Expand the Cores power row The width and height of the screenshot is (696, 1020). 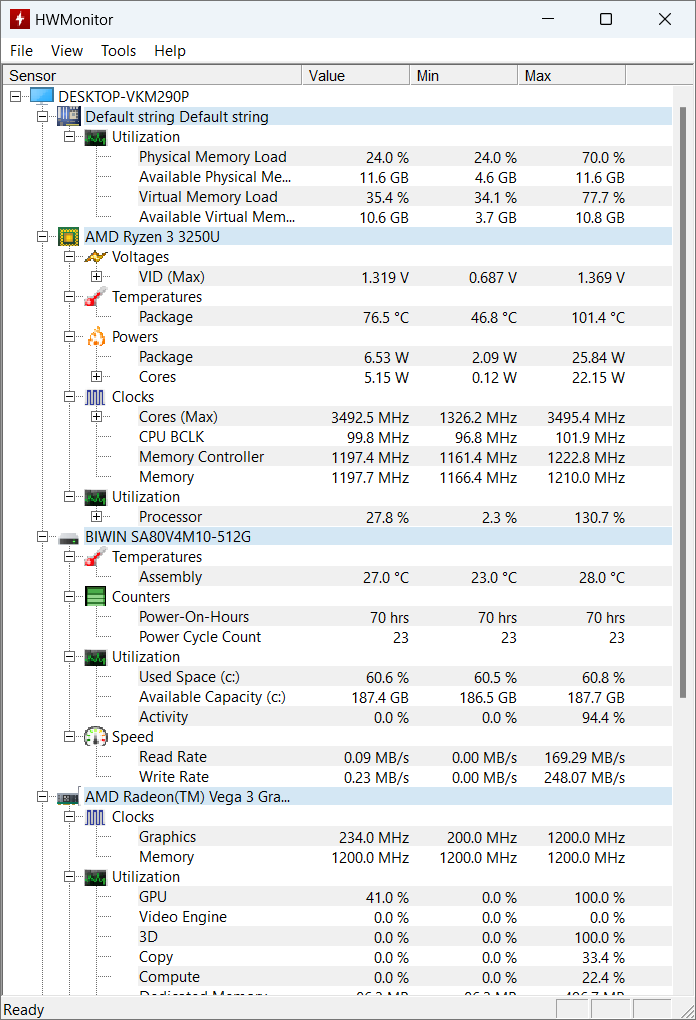(96, 377)
